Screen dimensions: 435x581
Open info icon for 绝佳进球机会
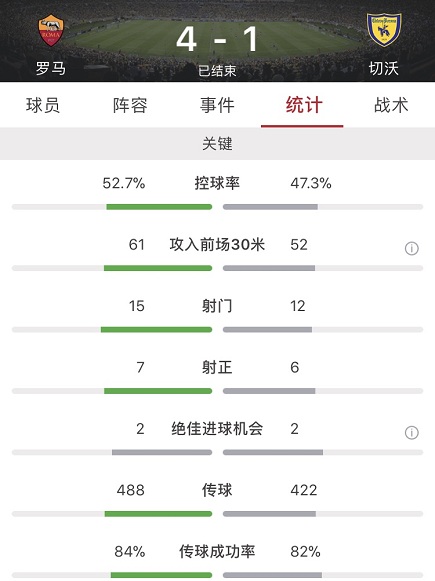click(412, 432)
